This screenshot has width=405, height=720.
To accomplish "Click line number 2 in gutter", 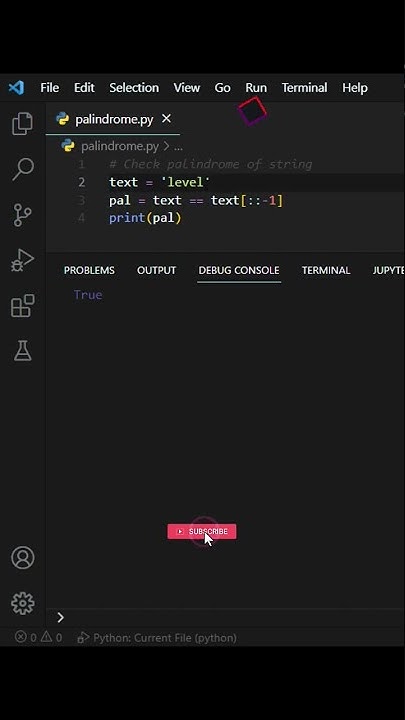I will [81, 182].
